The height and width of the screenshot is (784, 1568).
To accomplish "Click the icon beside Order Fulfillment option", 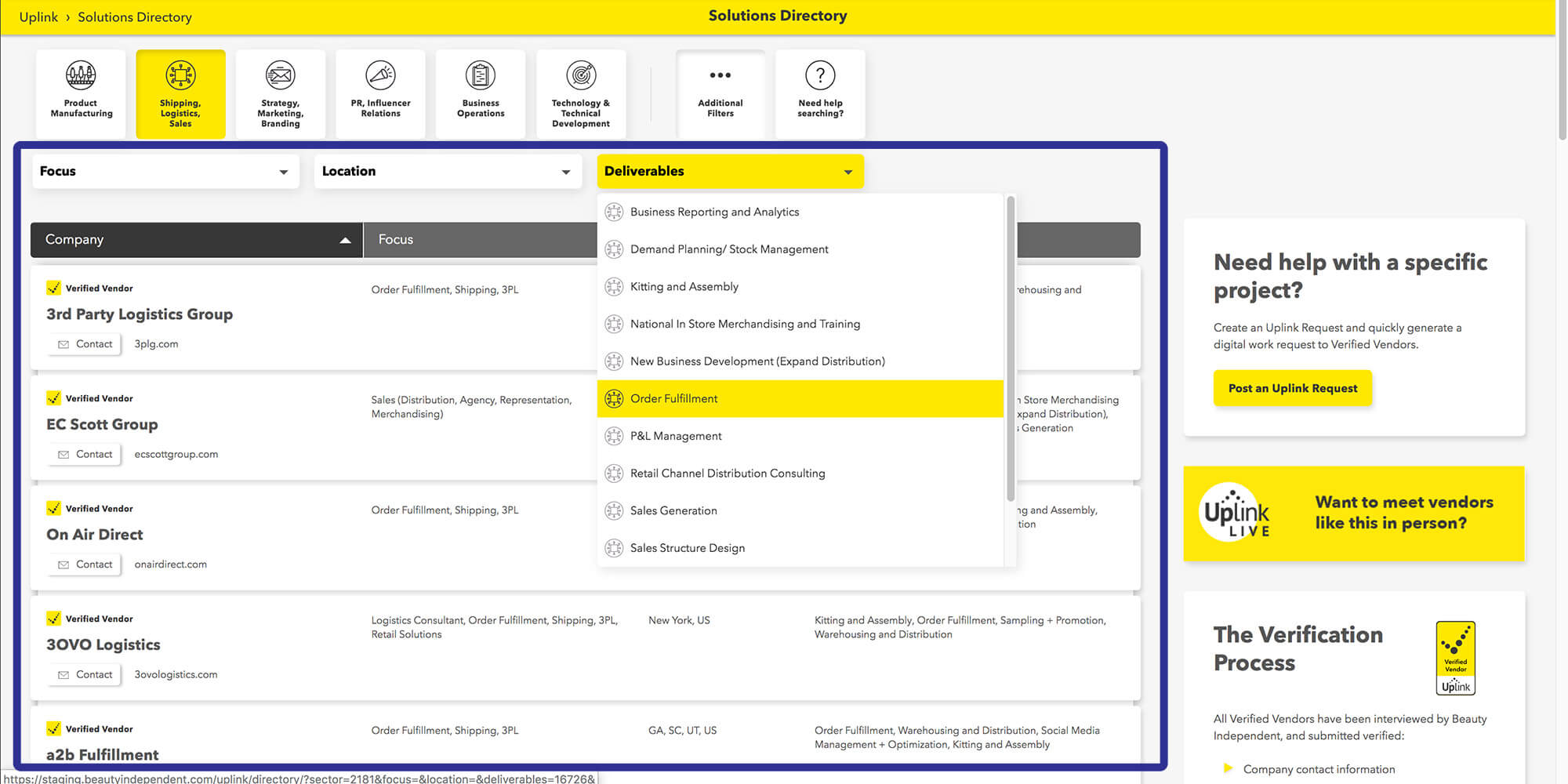I will coord(614,398).
